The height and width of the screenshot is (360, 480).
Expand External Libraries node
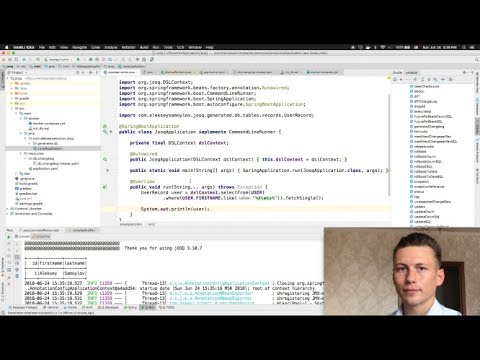tap(7, 209)
